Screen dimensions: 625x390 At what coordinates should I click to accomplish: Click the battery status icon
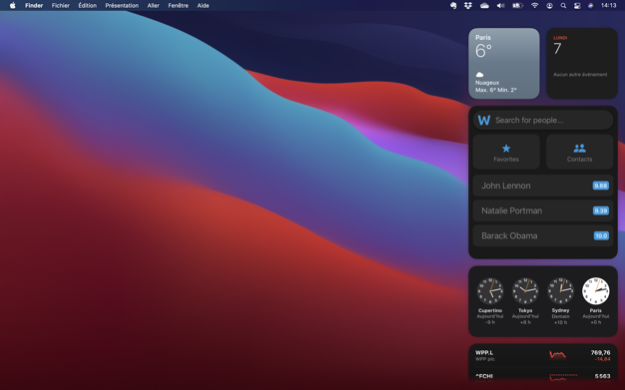click(517, 6)
